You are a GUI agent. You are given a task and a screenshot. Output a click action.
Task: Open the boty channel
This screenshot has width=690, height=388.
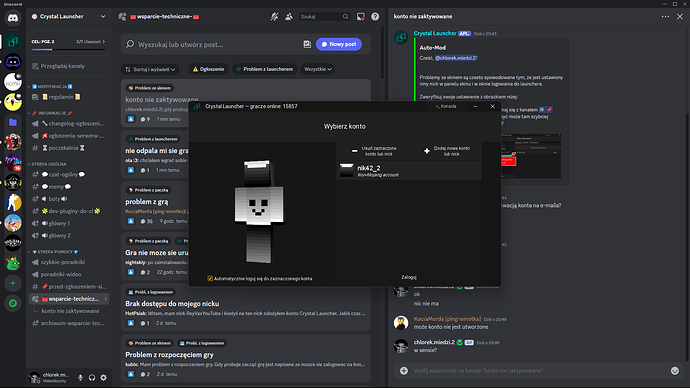point(69,199)
